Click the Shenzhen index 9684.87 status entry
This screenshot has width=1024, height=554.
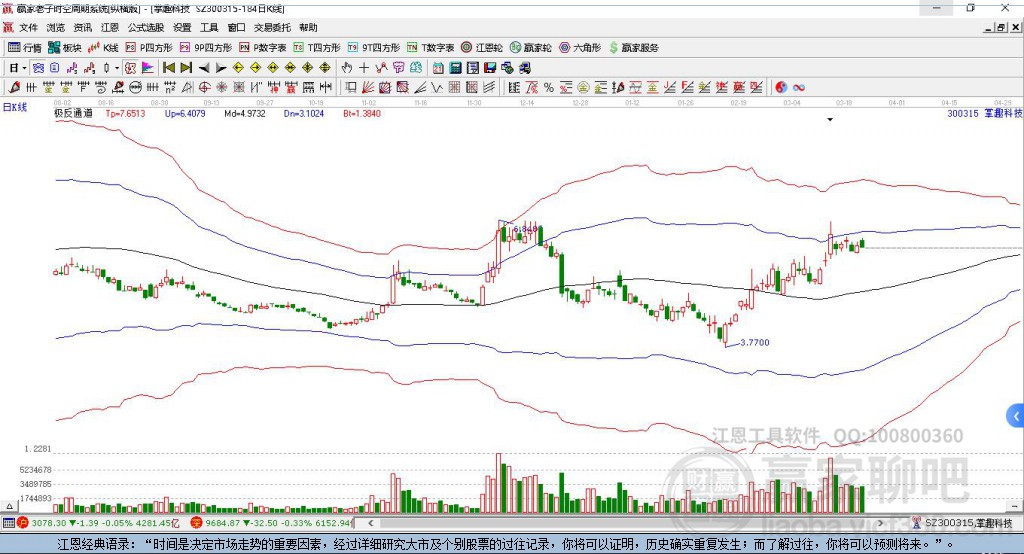pos(272,523)
